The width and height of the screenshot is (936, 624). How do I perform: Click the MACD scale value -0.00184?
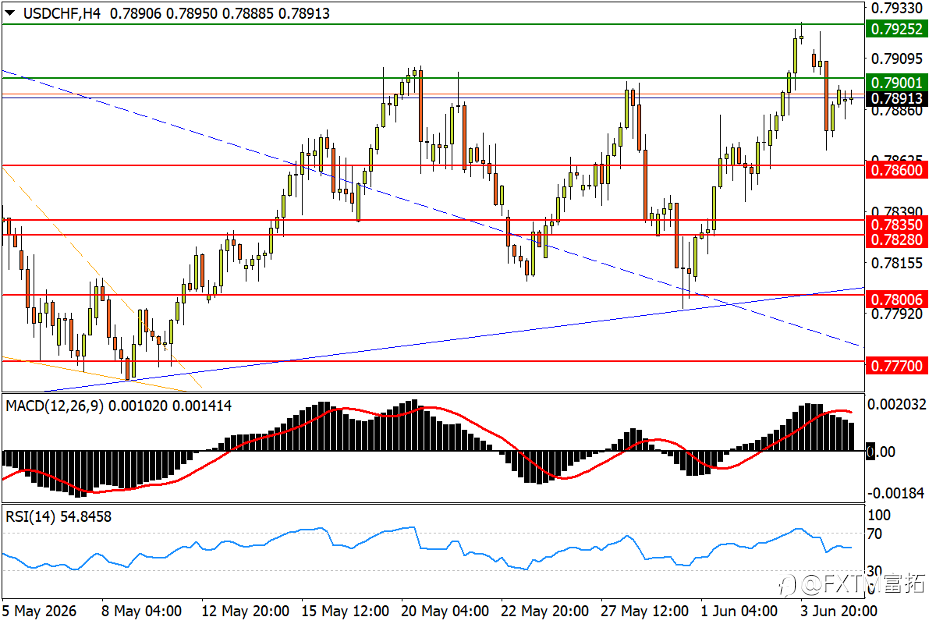(897, 493)
